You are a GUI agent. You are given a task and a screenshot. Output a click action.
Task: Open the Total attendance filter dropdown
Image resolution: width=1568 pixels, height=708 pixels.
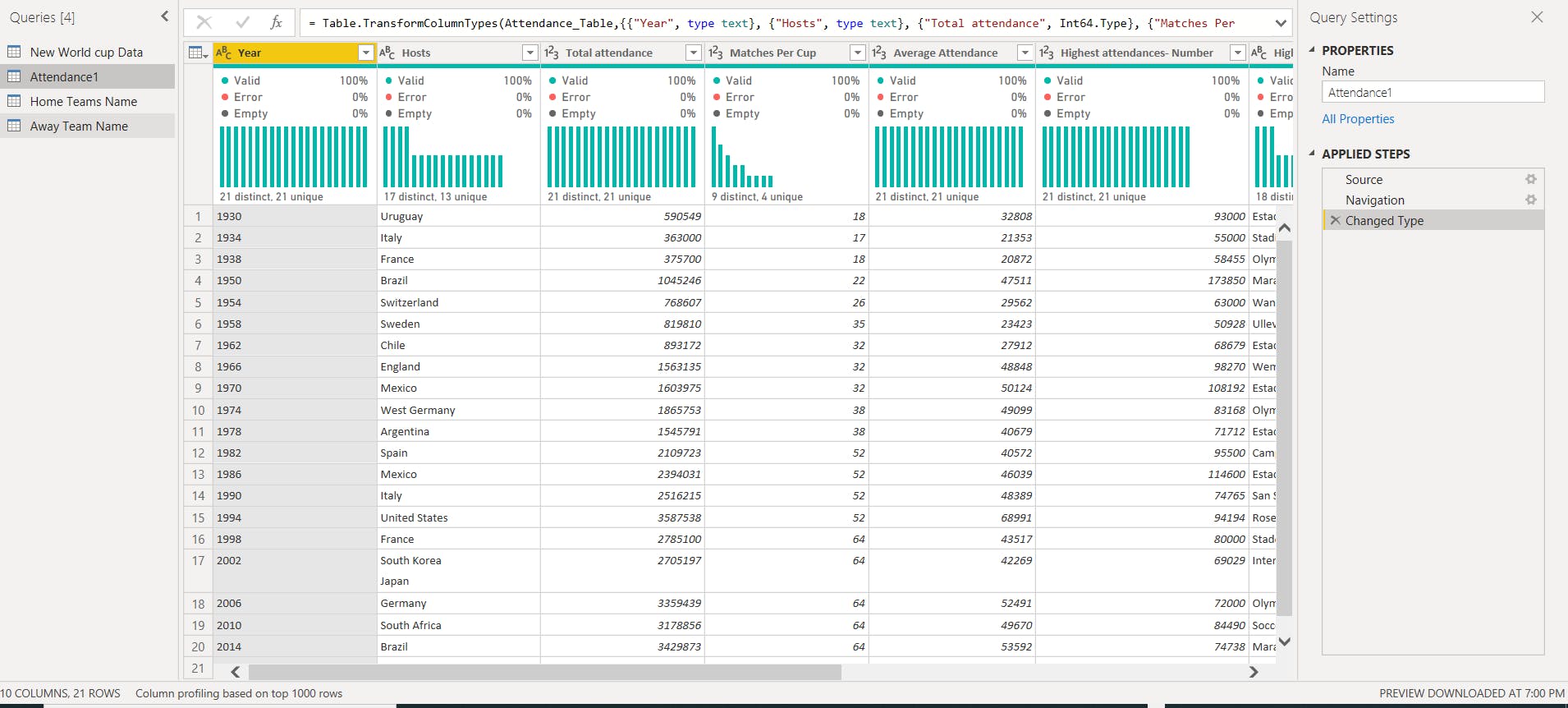[x=694, y=53]
